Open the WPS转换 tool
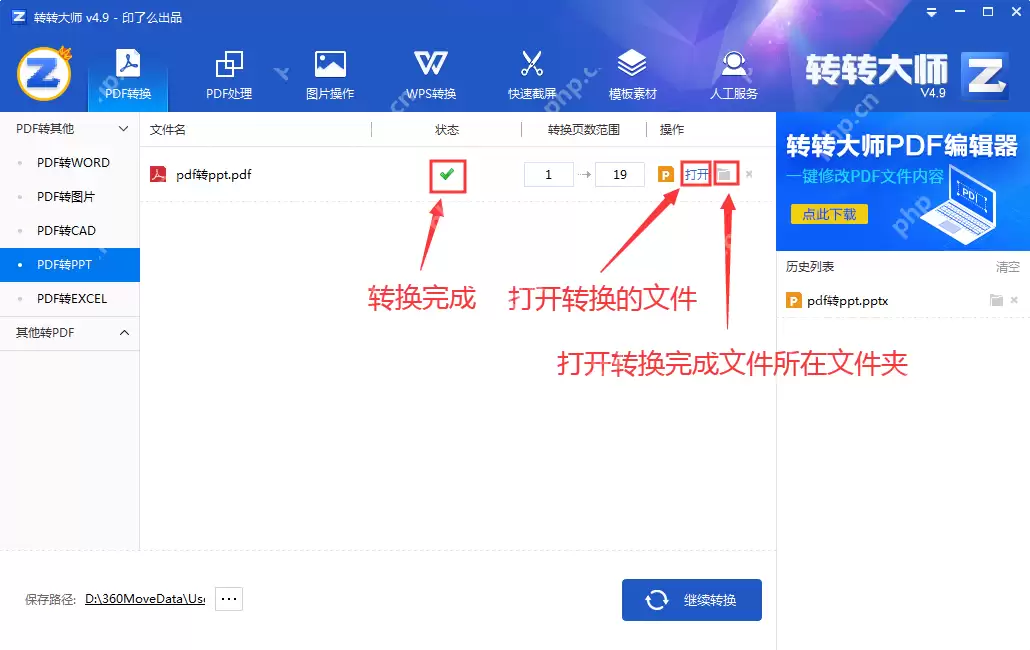The image size is (1030, 650). (x=430, y=75)
